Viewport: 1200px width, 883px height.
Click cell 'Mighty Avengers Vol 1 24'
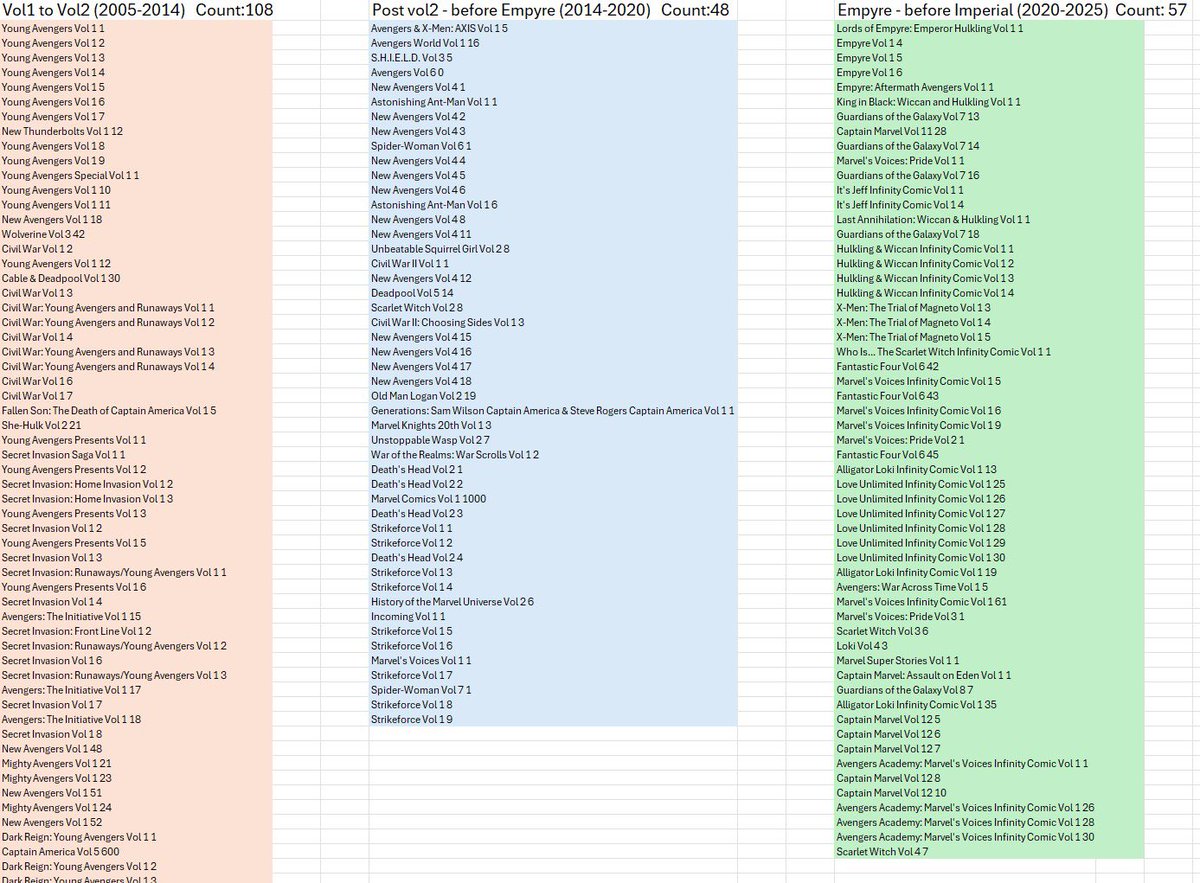point(136,807)
